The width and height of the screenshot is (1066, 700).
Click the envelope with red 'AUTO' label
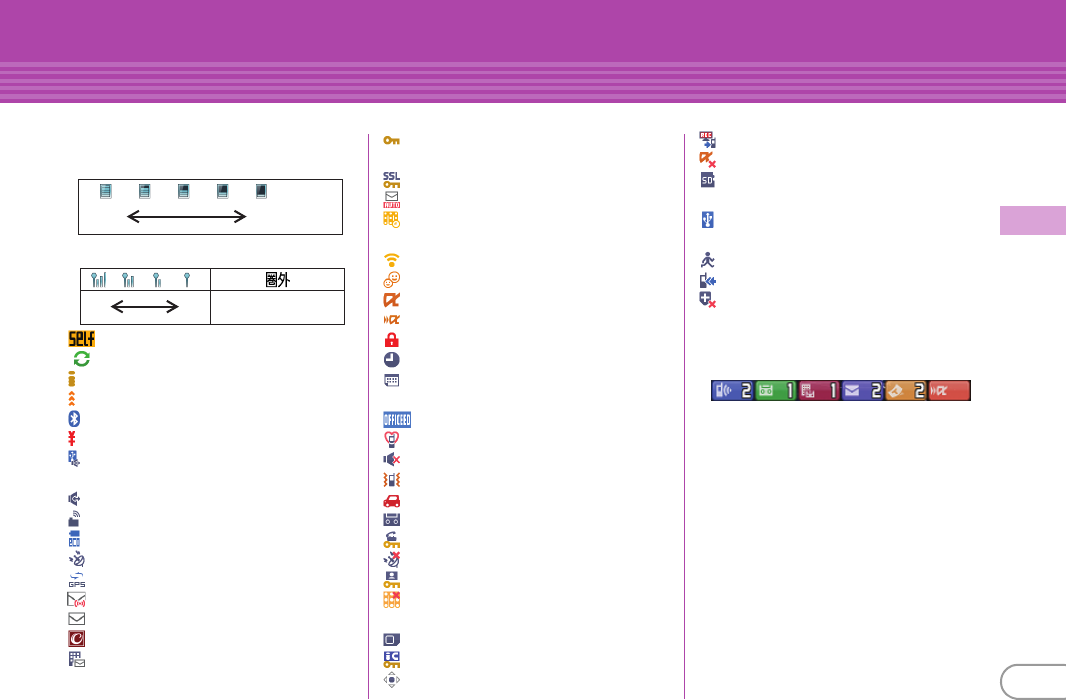click(392, 200)
